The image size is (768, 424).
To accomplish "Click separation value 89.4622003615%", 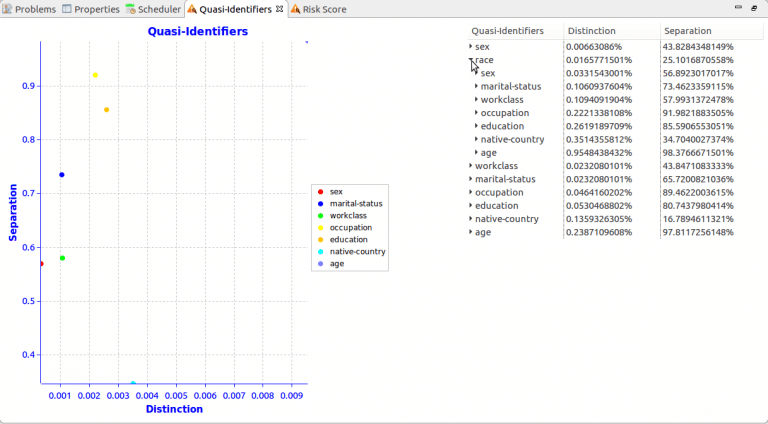I will tap(698, 192).
